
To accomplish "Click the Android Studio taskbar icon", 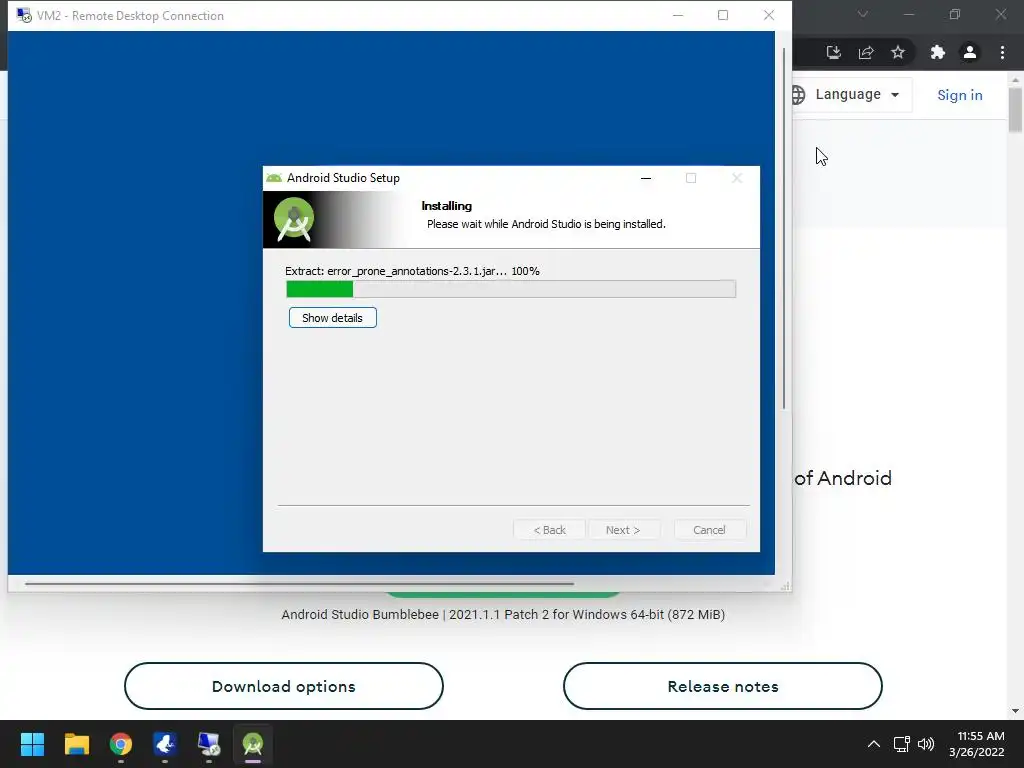I will point(253,744).
